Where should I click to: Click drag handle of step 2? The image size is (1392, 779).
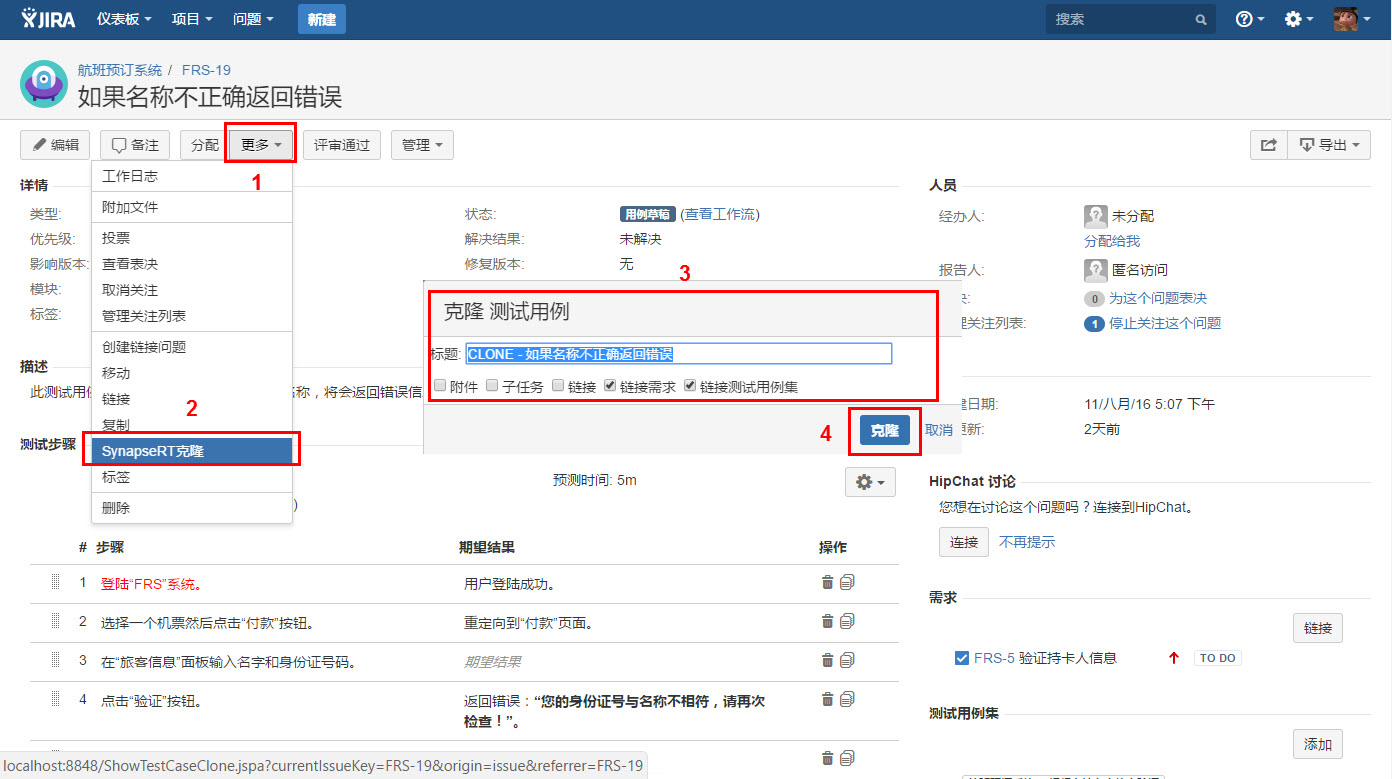pyautogui.click(x=55, y=621)
